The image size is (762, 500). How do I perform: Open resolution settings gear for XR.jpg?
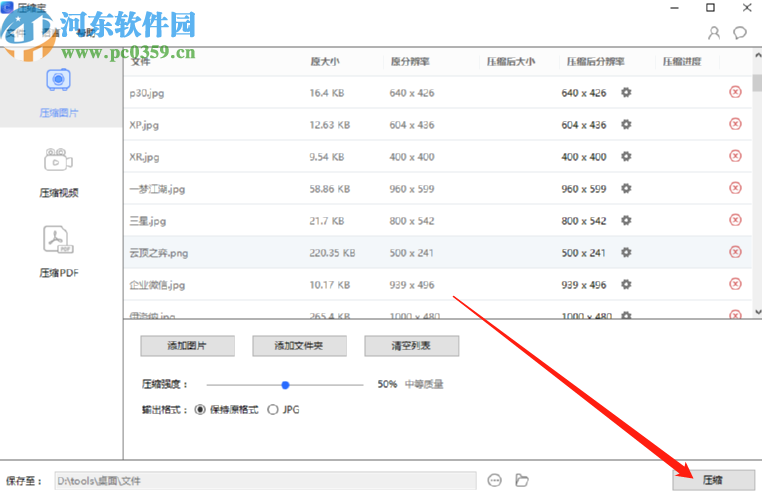626,156
